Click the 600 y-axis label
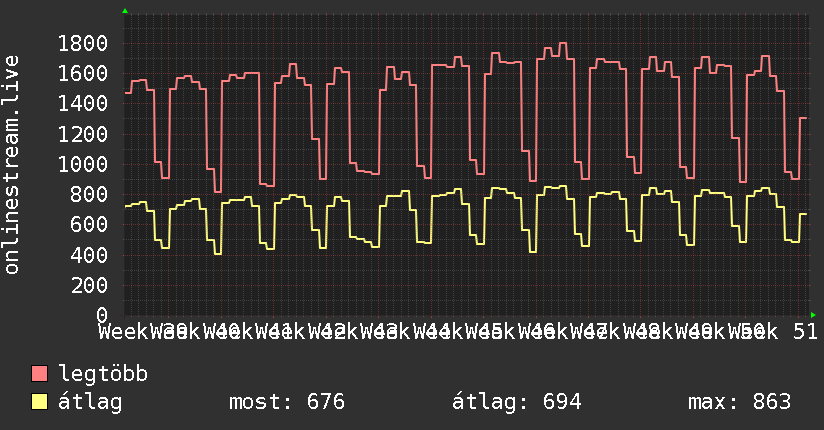The width and height of the screenshot is (824, 430). [89, 225]
